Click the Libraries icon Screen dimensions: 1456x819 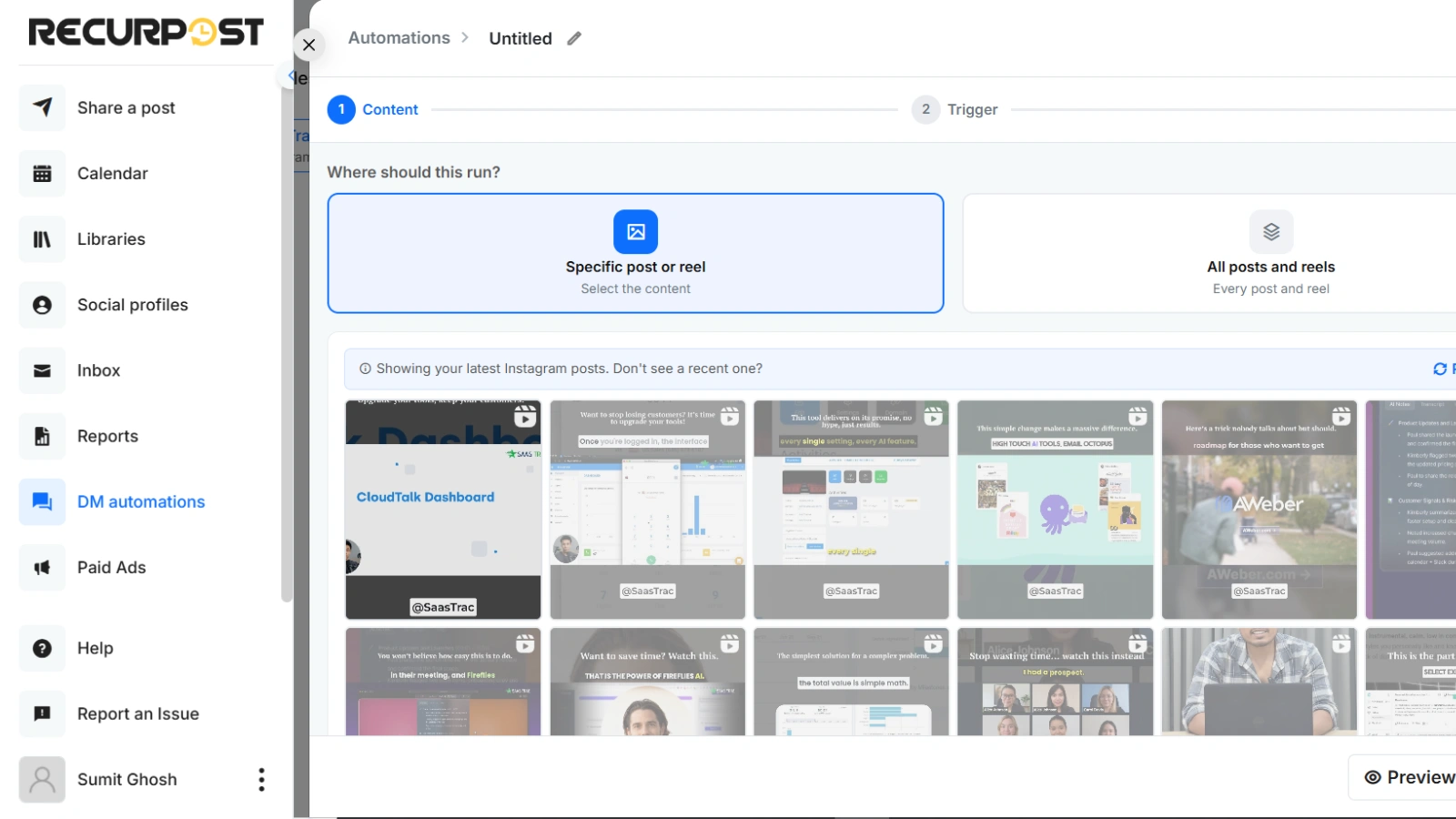click(41, 238)
